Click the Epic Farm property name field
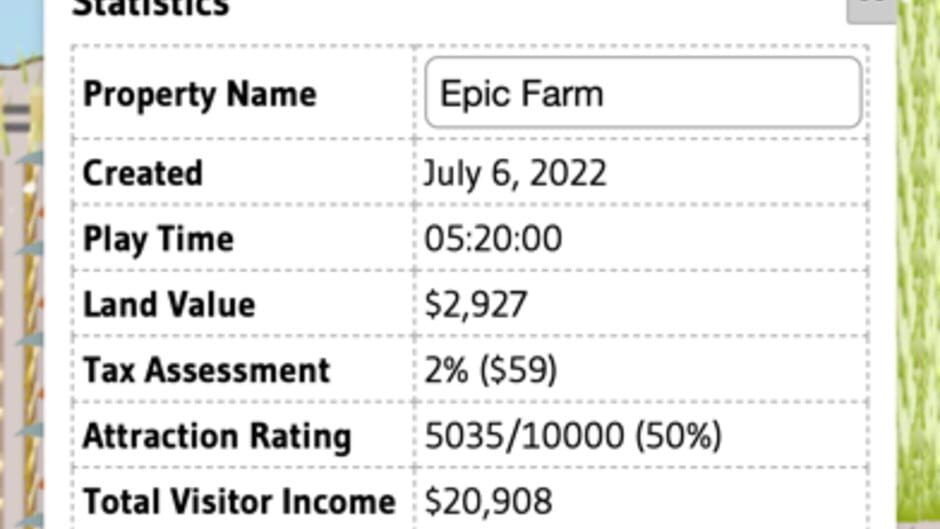The image size is (940, 529). click(x=643, y=92)
